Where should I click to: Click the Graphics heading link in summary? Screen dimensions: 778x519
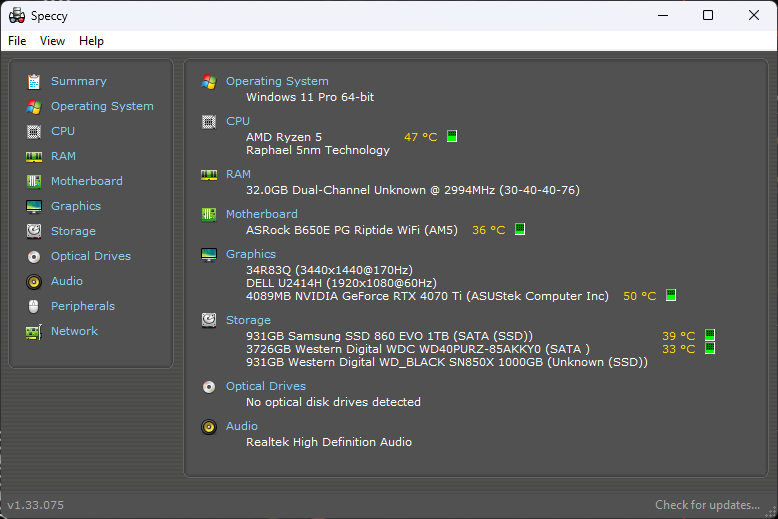(x=251, y=254)
